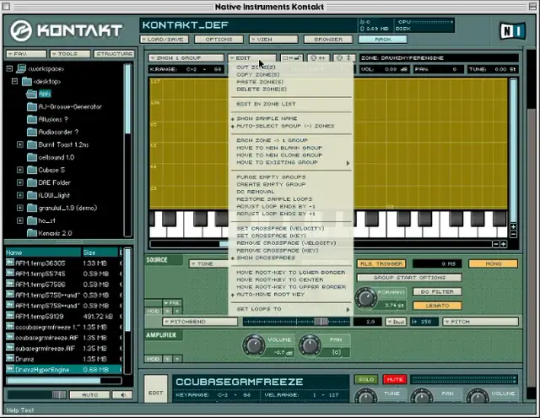This screenshot has height=418, width=540.
Task: Click the Browser button
Action: (328, 39)
